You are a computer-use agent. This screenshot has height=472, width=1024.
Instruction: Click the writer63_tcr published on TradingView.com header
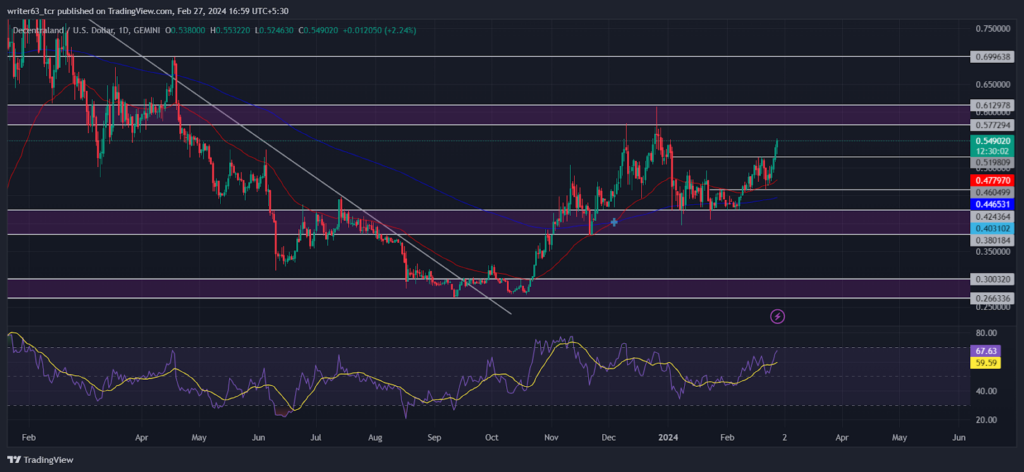point(146,10)
